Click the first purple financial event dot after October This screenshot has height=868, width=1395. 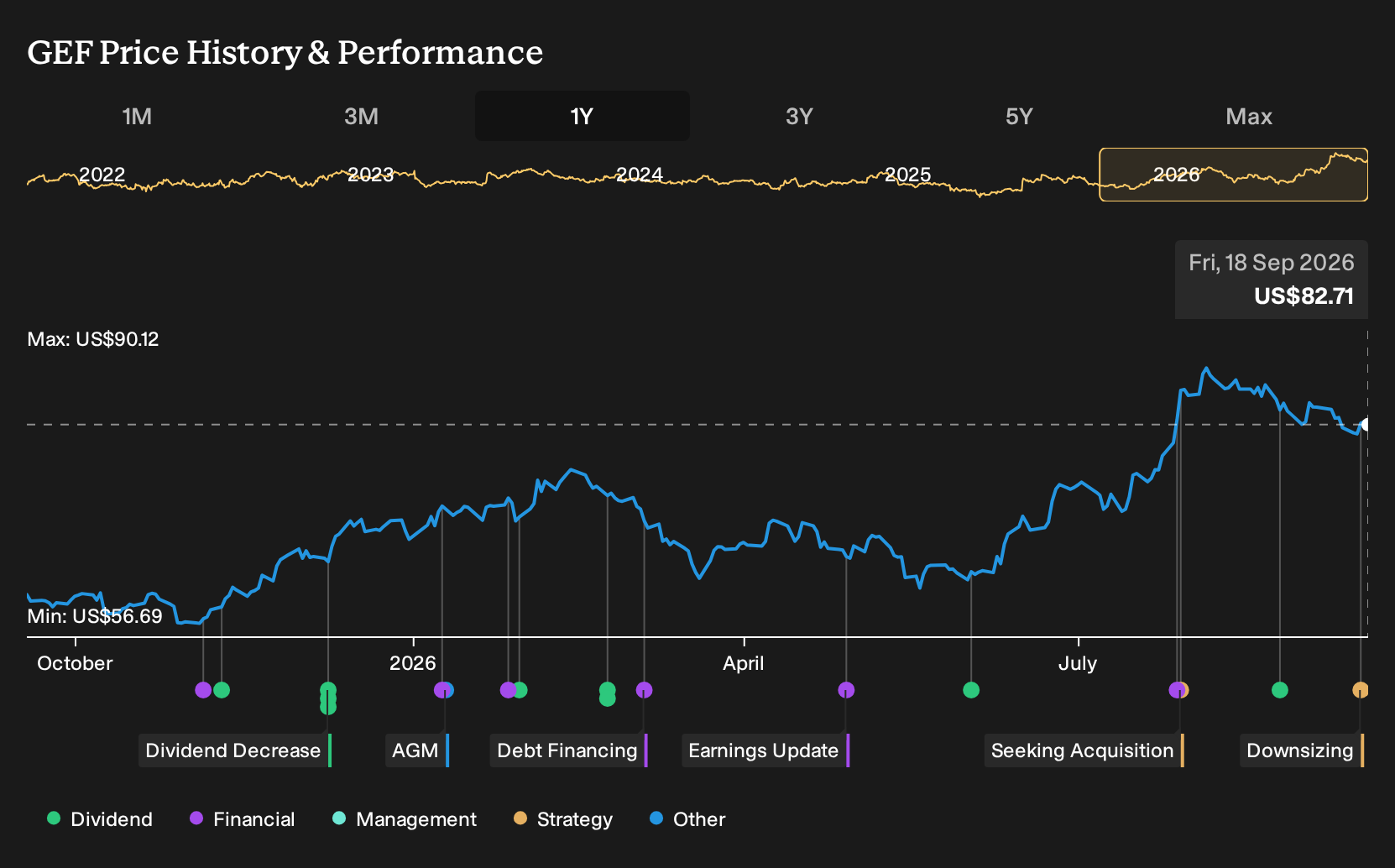(x=203, y=690)
